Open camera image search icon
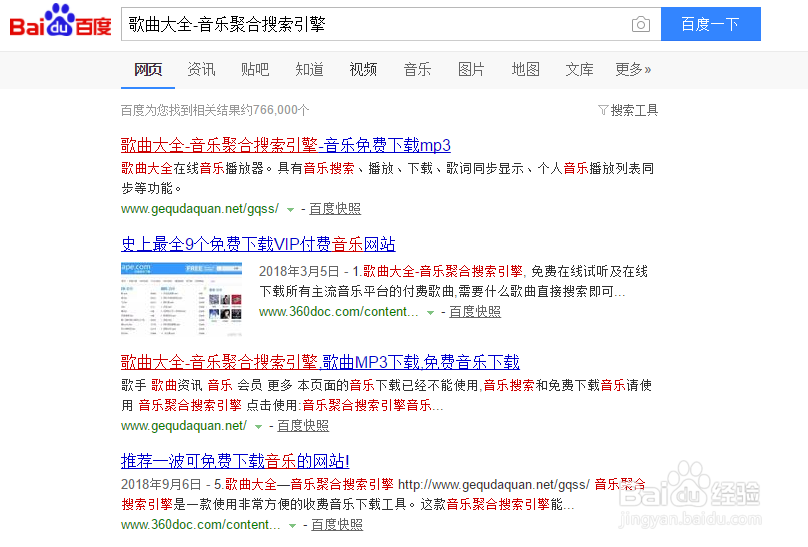The width and height of the screenshot is (808, 547). (x=641, y=24)
